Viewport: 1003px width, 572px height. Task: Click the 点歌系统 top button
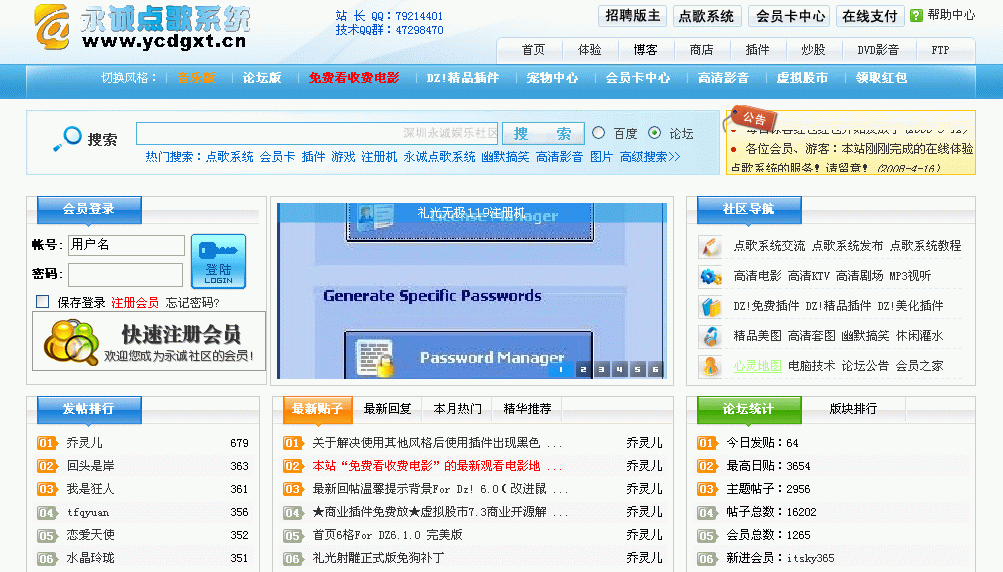[x=706, y=16]
